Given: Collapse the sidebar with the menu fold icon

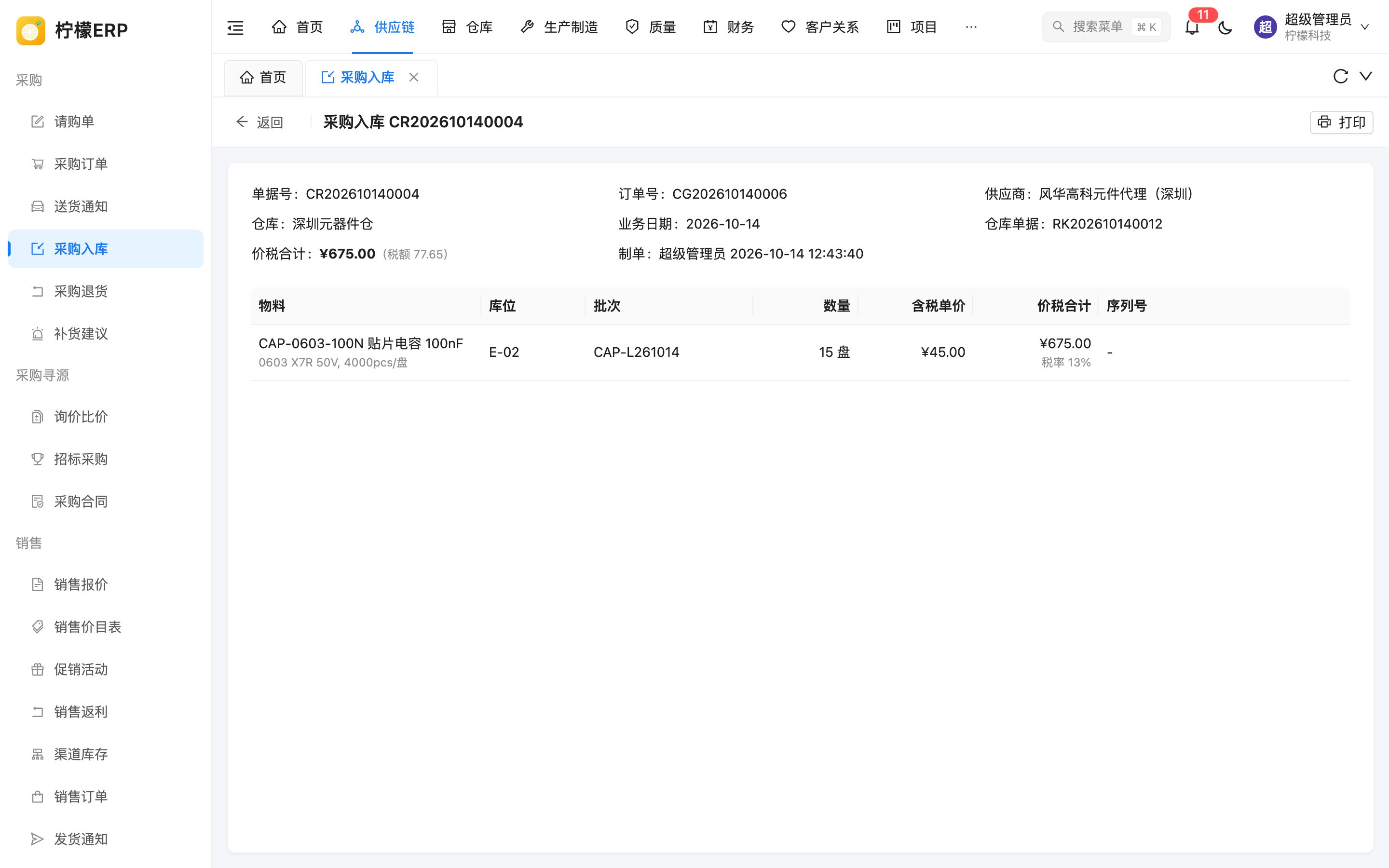Looking at the screenshot, I should click(x=235, y=27).
